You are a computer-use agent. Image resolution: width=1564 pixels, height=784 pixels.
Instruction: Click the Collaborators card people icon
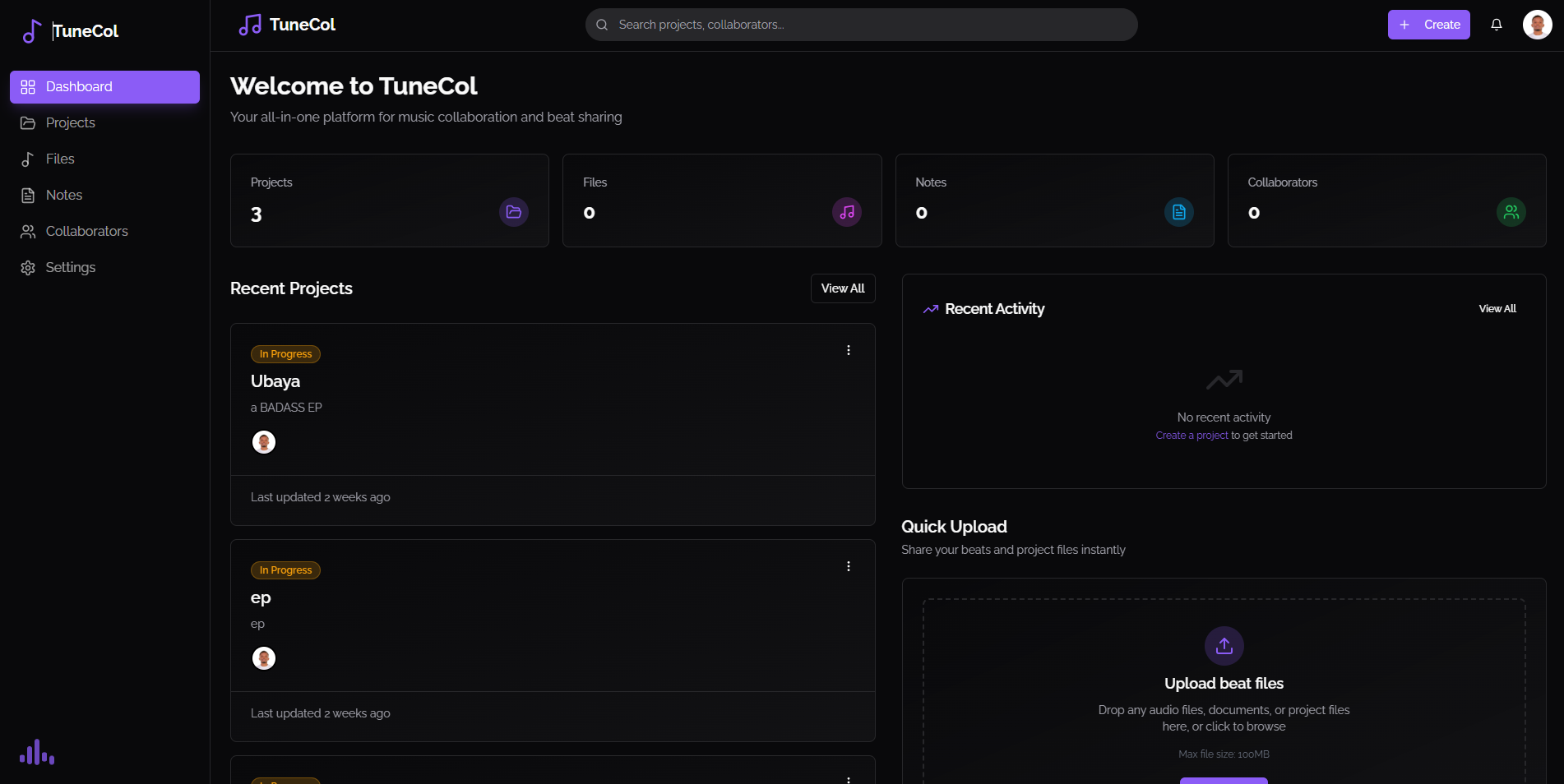click(x=1511, y=212)
